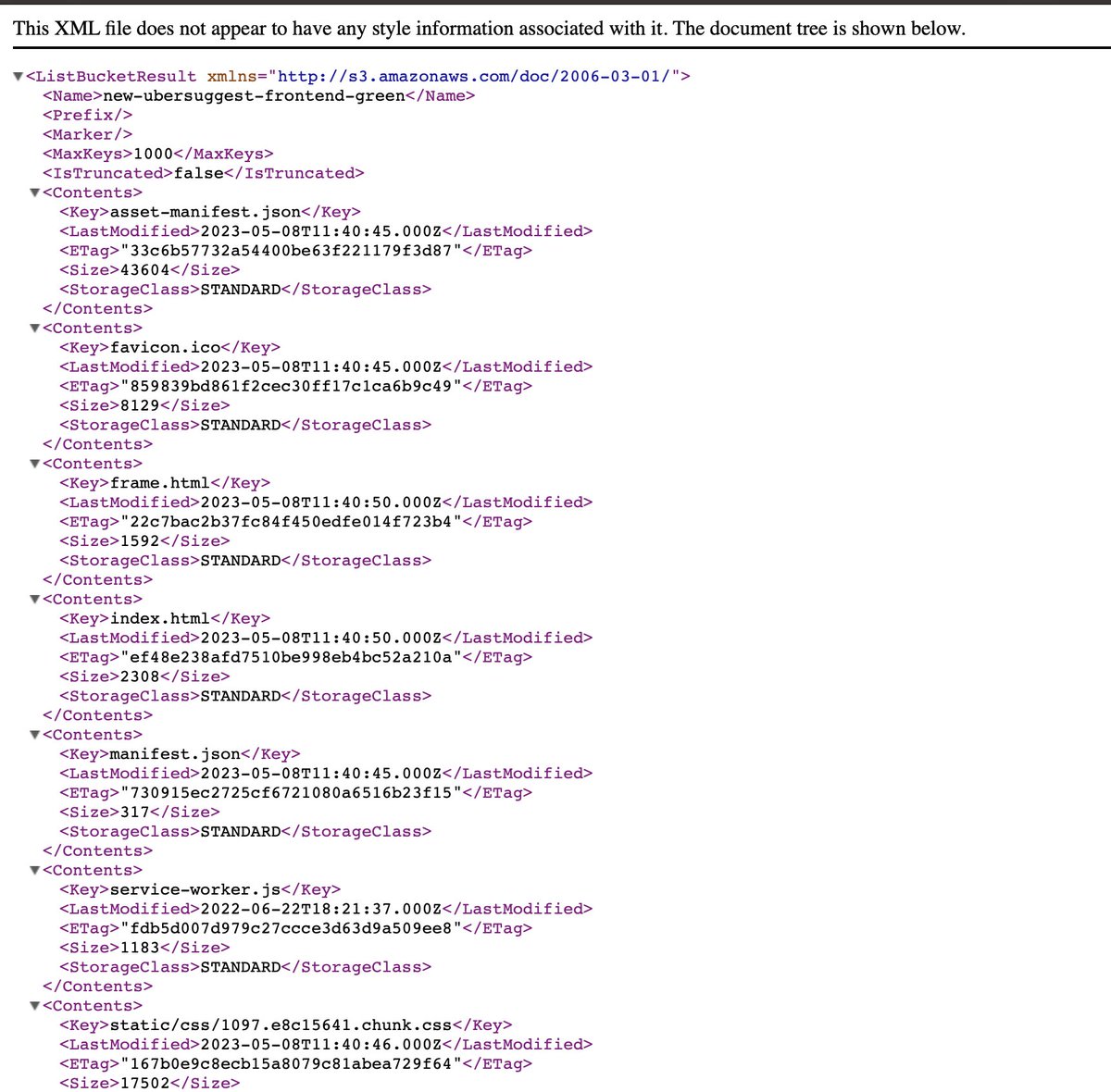The height and width of the screenshot is (1092, 1111).
Task: Click the StorageClass STANDARD line under favicon.ico
Action: (245, 425)
